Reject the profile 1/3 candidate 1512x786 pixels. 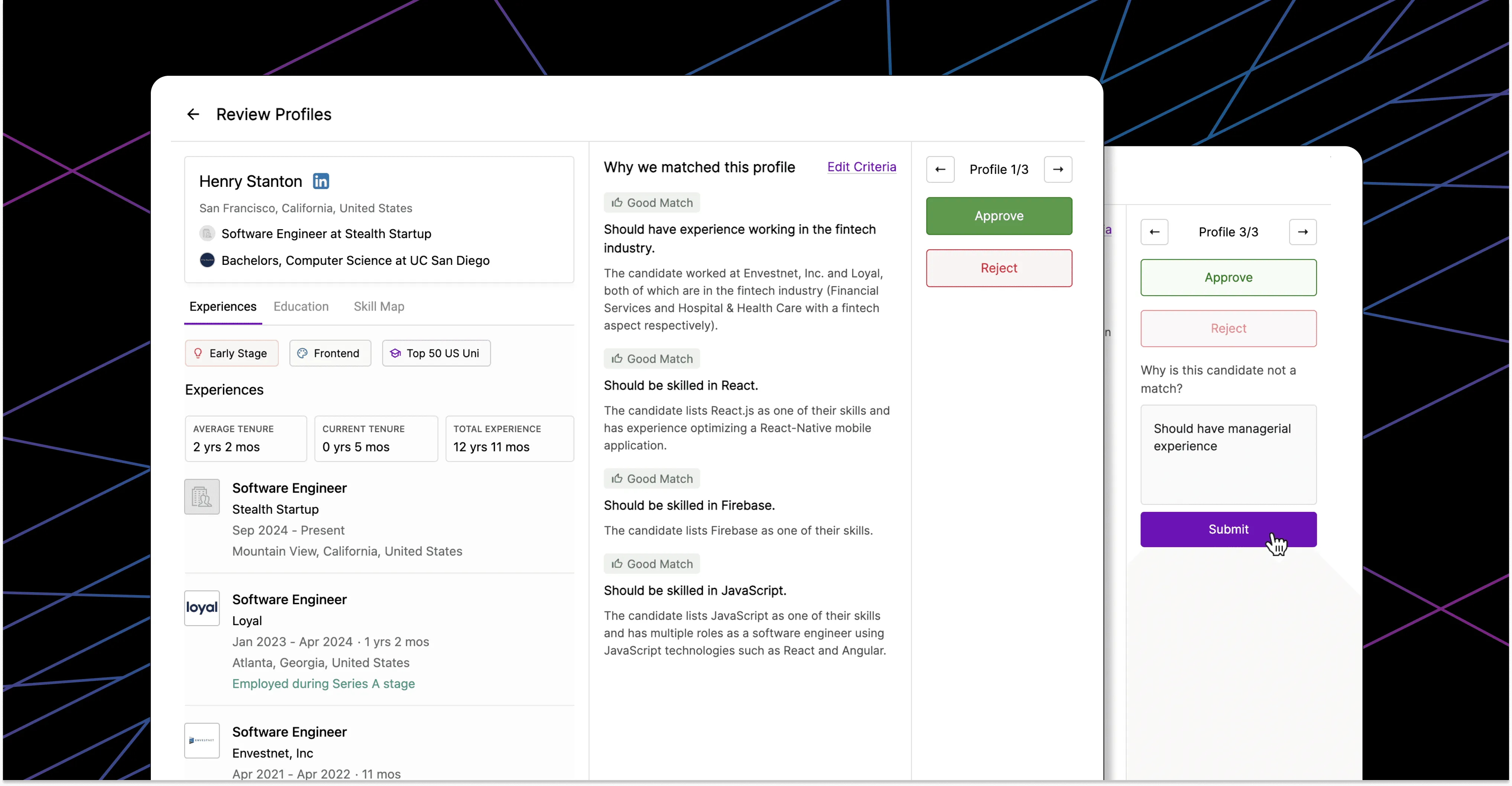(999, 268)
